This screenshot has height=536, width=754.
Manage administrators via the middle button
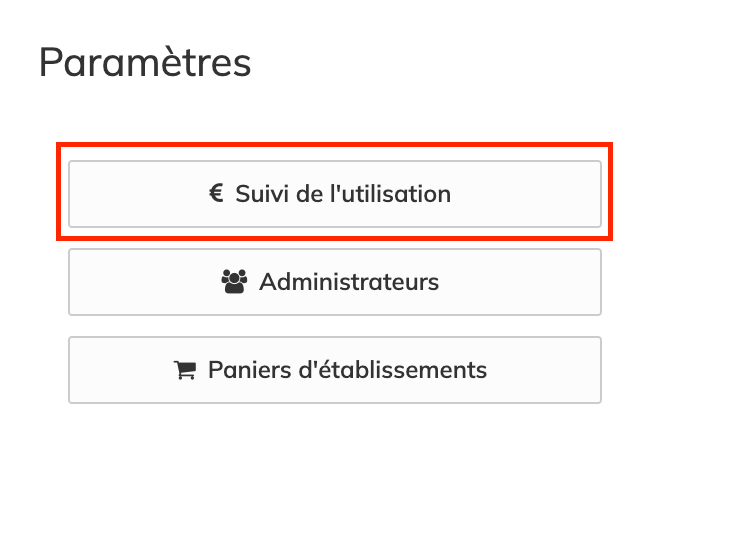click(x=334, y=282)
